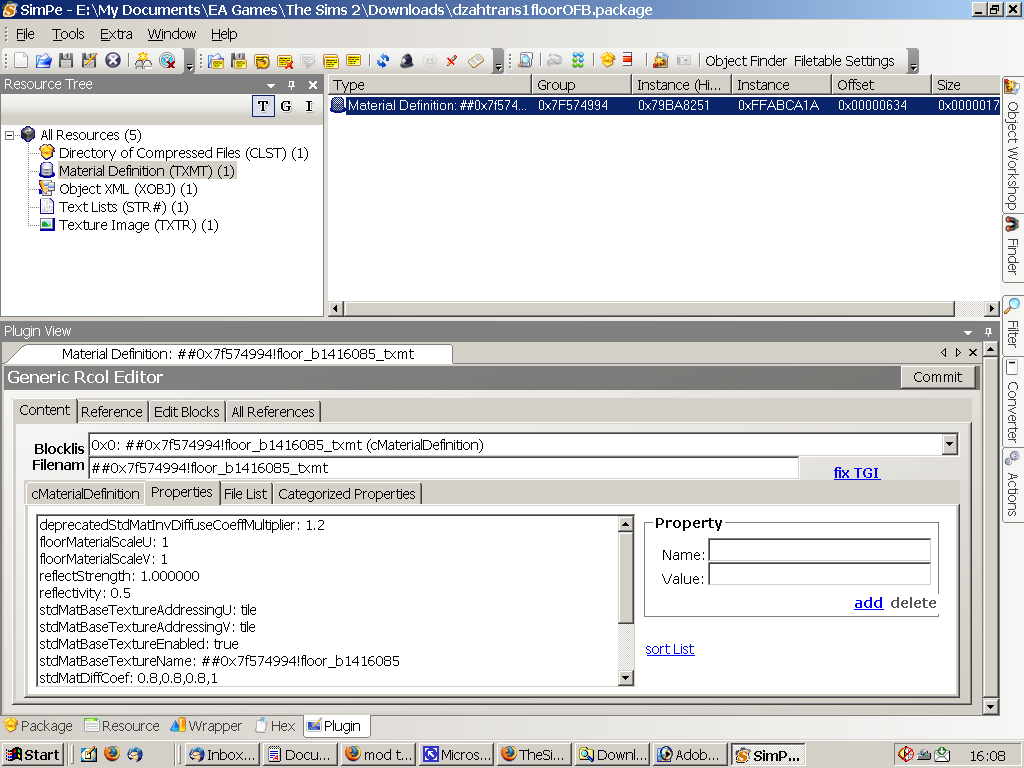Screen dimensions: 1024x768
Task: Switch to the Hex view tab
Action: [276, 726]
